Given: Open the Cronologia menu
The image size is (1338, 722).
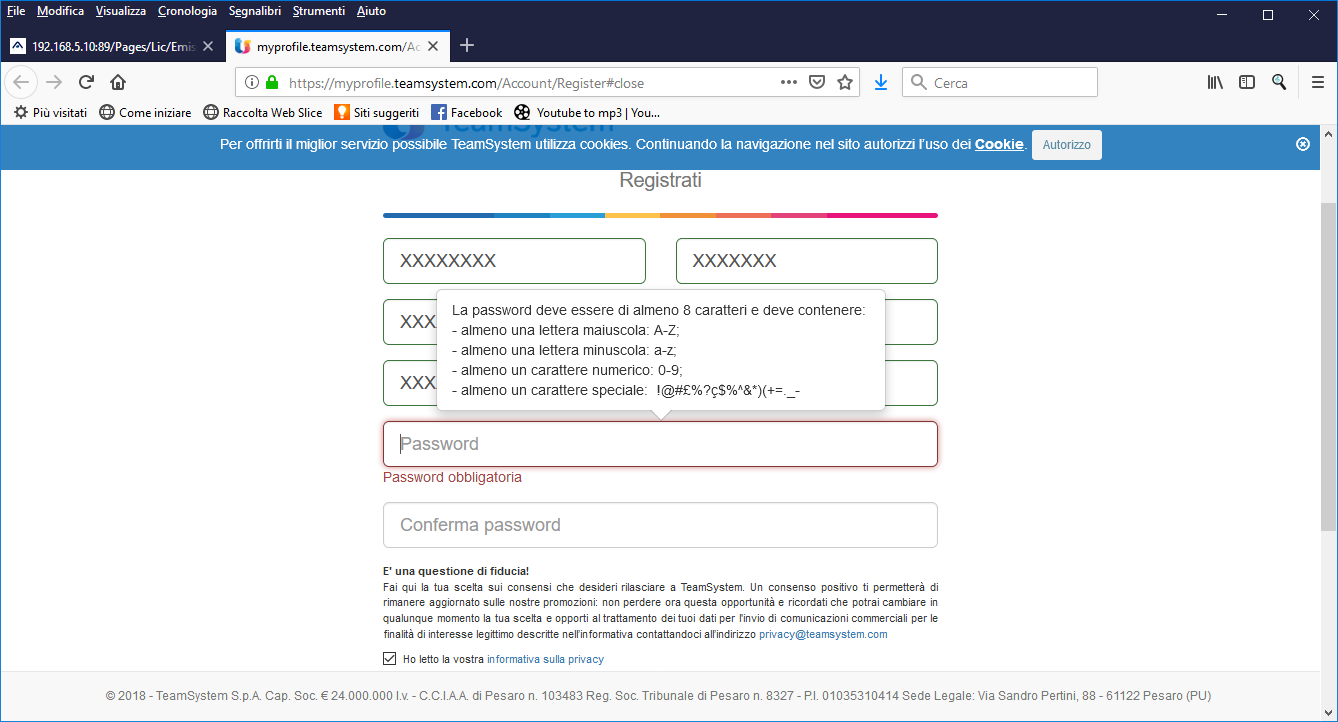Looking at the screenshot, I should coord(187,11).
